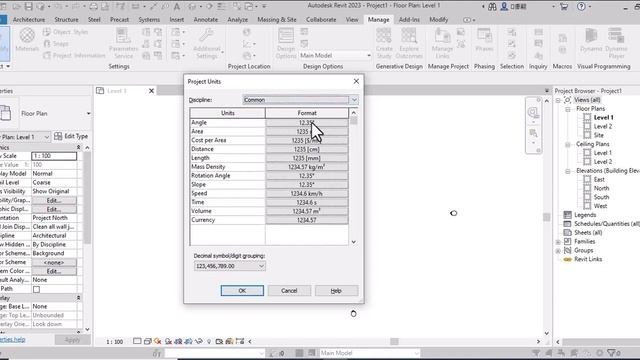Open the Help question mark icon

coord(581,6)
